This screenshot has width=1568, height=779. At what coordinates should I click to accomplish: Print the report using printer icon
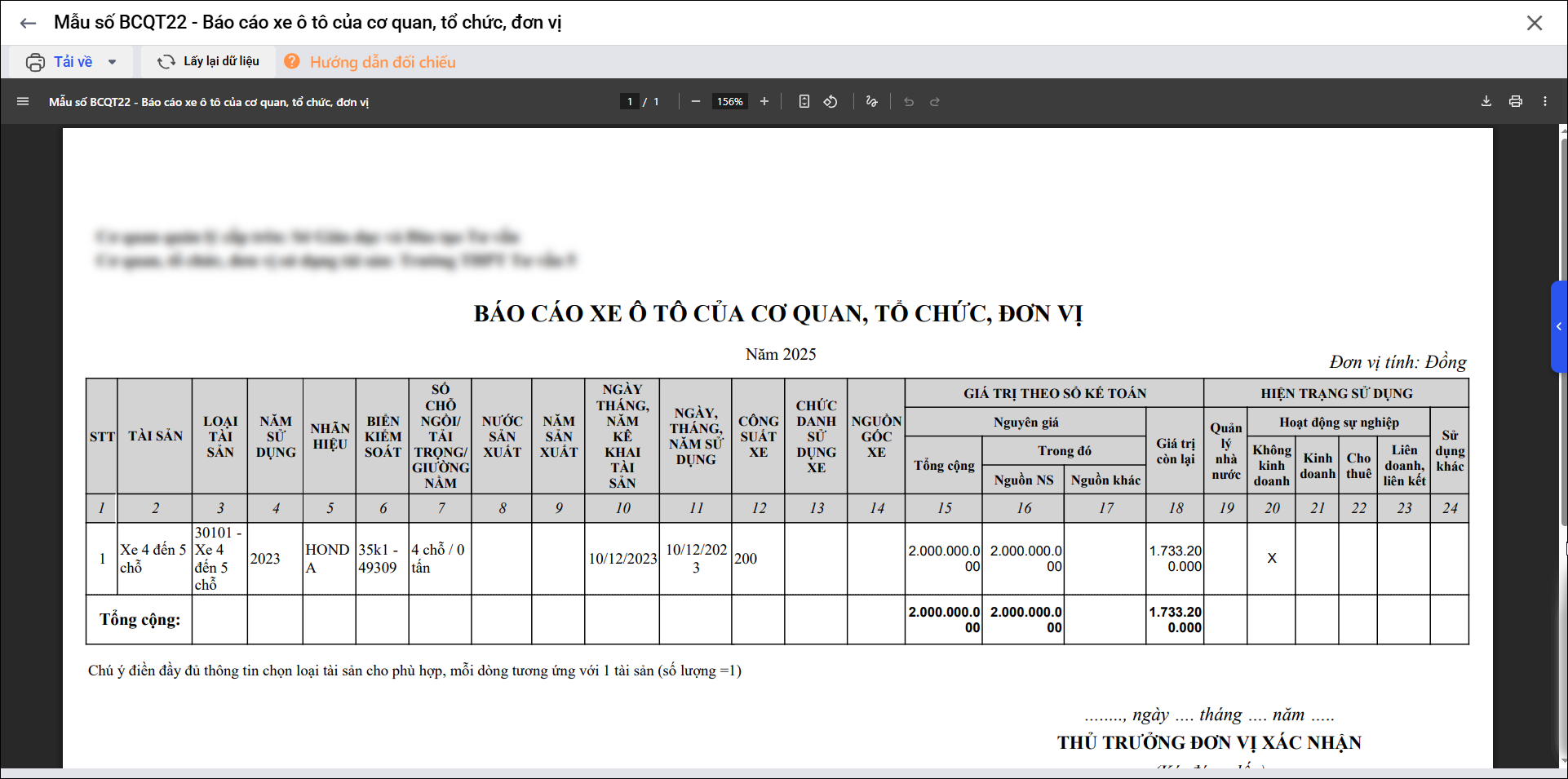1515,102
